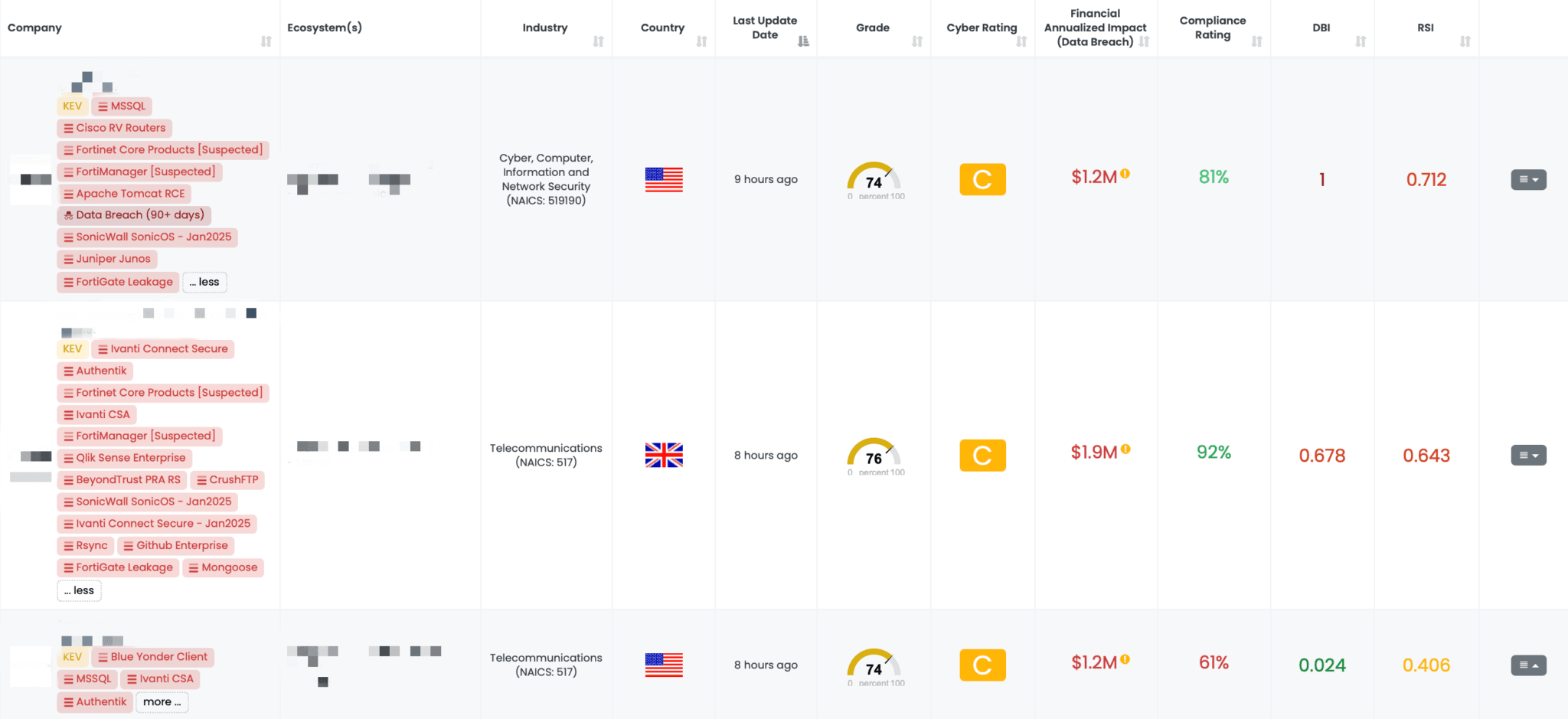
Task: Sort by Grade column arrows
Action: point(917,41)
